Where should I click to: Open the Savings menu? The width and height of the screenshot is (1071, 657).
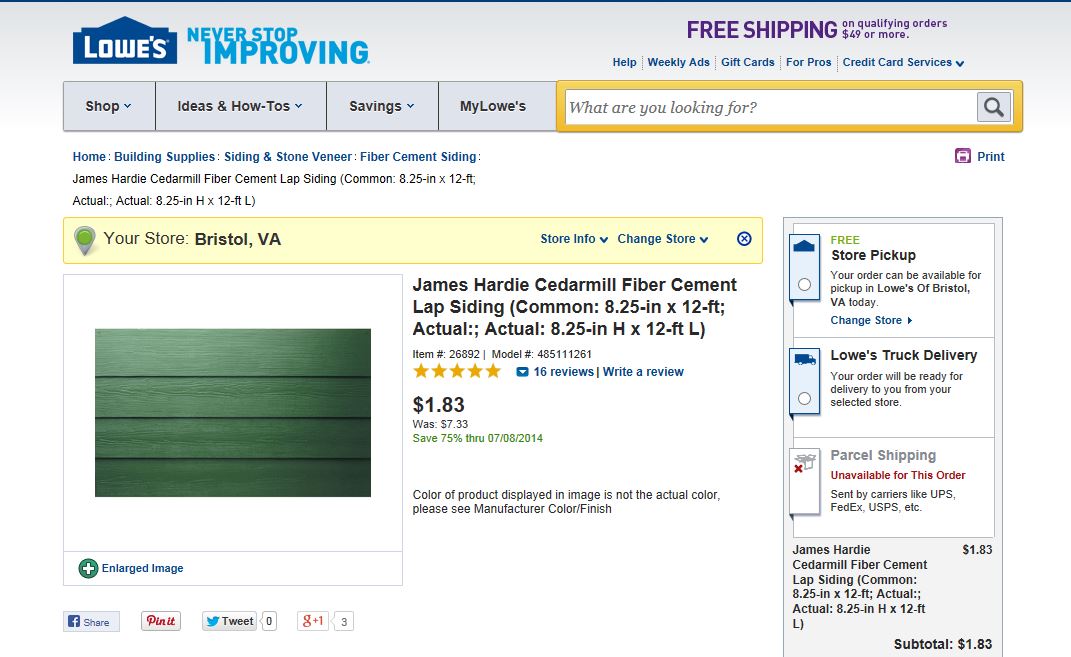pos(381,106)
